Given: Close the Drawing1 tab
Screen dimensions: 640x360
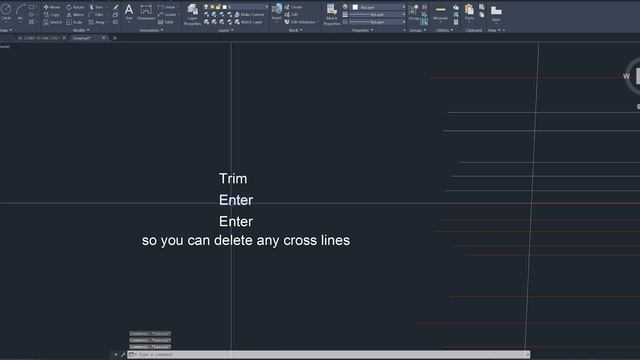Looking at the screenshot, I should pos(104,38).
